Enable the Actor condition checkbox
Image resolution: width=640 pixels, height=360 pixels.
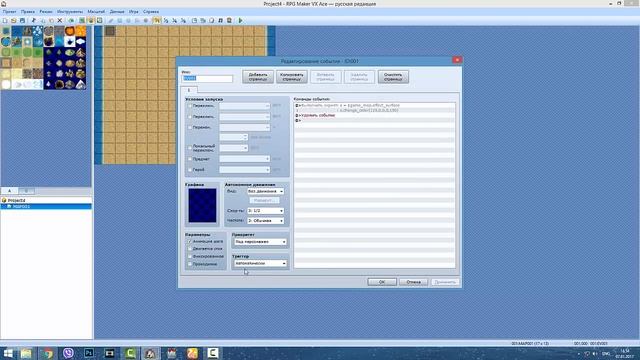coord(190,169)
